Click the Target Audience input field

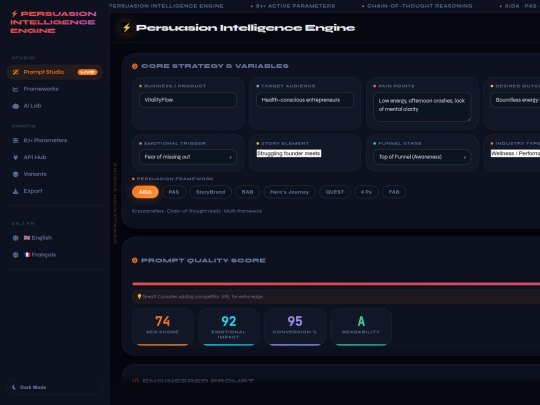(x=305, y=100)
